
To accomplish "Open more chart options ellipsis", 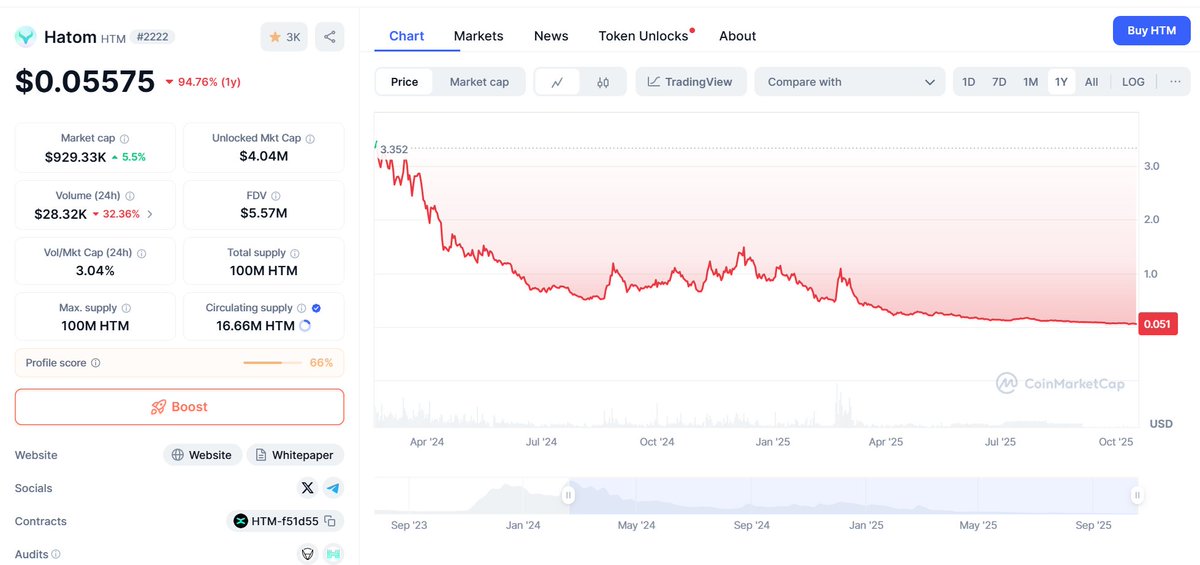I will click(1174, 82).
